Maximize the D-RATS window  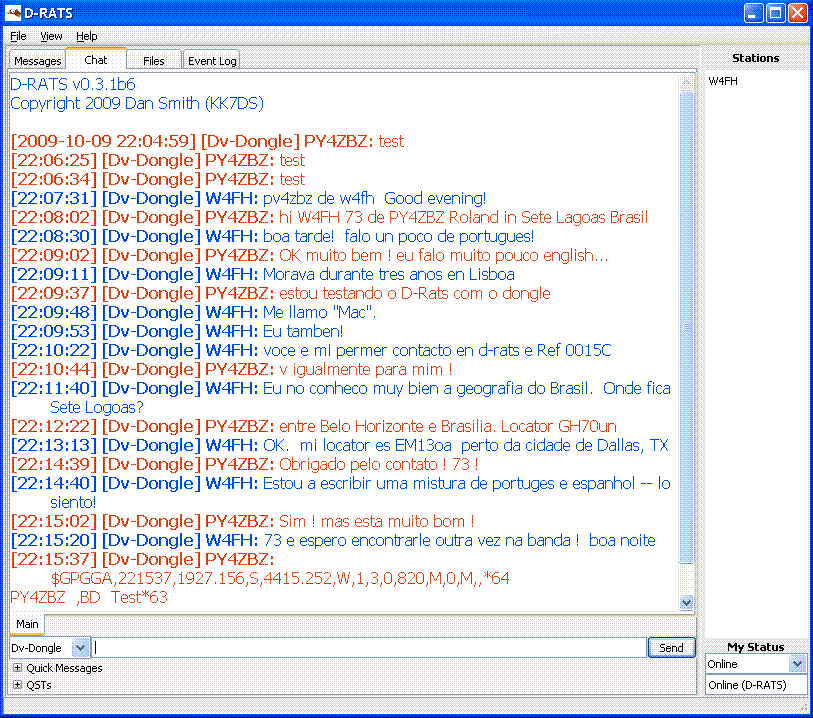[x=776, y=13]
